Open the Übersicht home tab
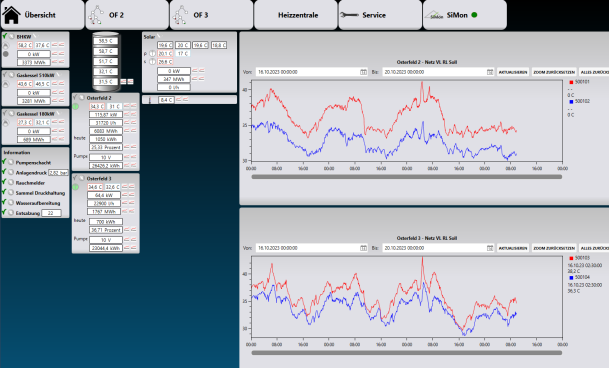 pyautogui.click(x=42, y=15)
